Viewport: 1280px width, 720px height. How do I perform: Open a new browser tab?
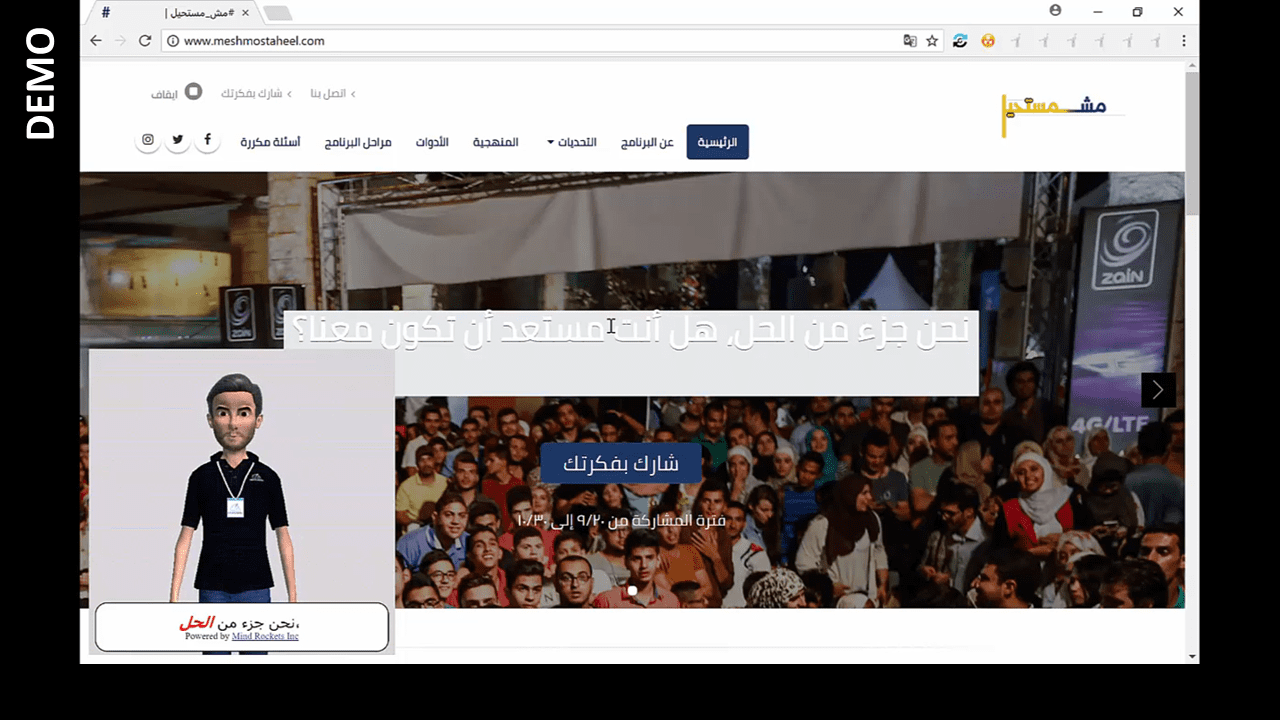tap(277, 13)
